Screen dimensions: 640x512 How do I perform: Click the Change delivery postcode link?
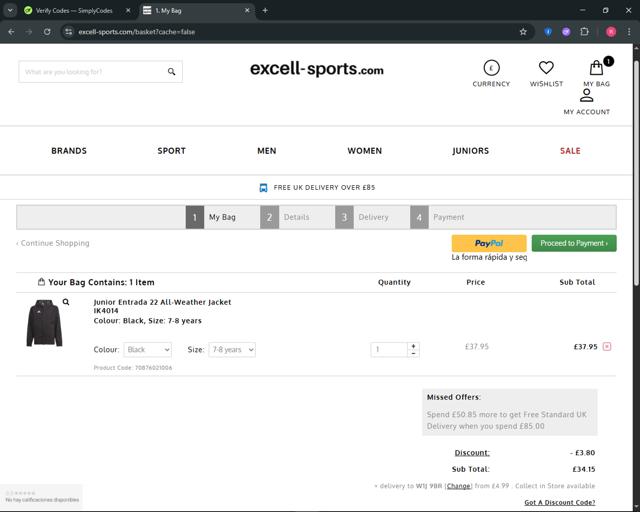tap(458, 486)
